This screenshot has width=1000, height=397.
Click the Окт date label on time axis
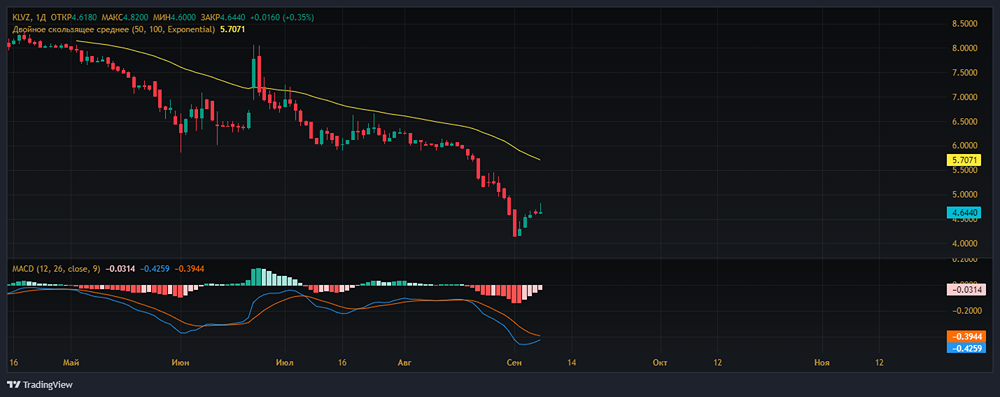(660, 363)
